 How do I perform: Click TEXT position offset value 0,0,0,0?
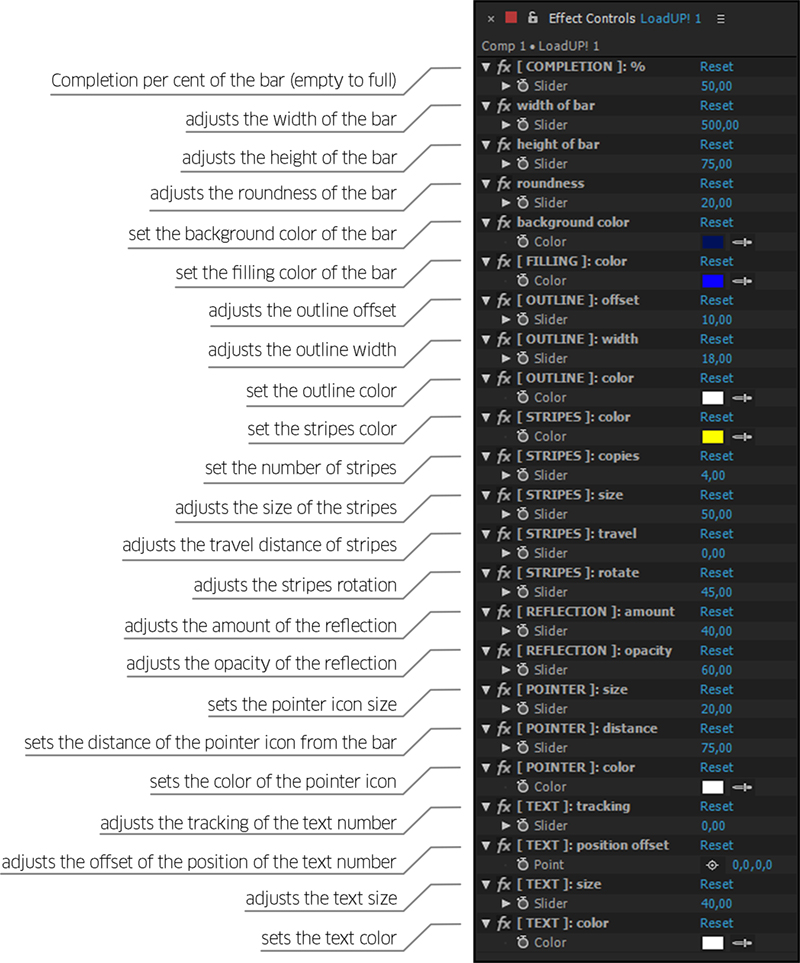coord(751,865)
